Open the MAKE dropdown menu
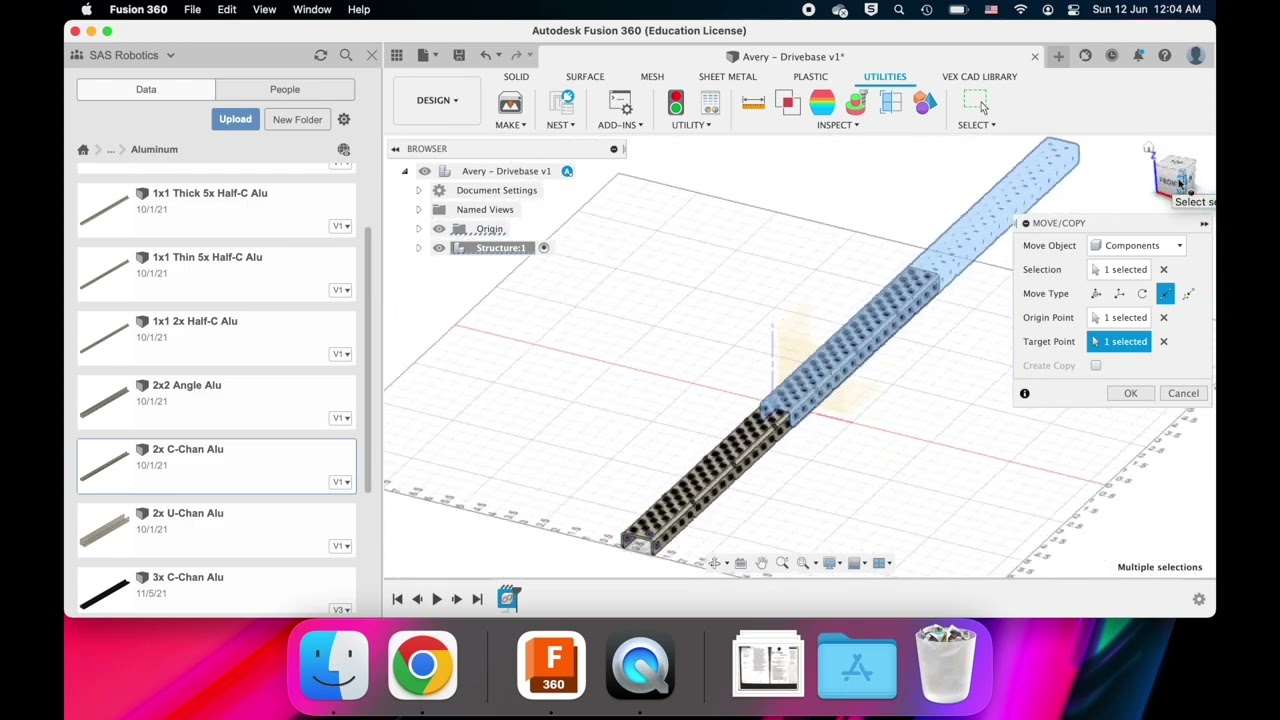Viewport: 1280px width, 720px height. (510, 125)
